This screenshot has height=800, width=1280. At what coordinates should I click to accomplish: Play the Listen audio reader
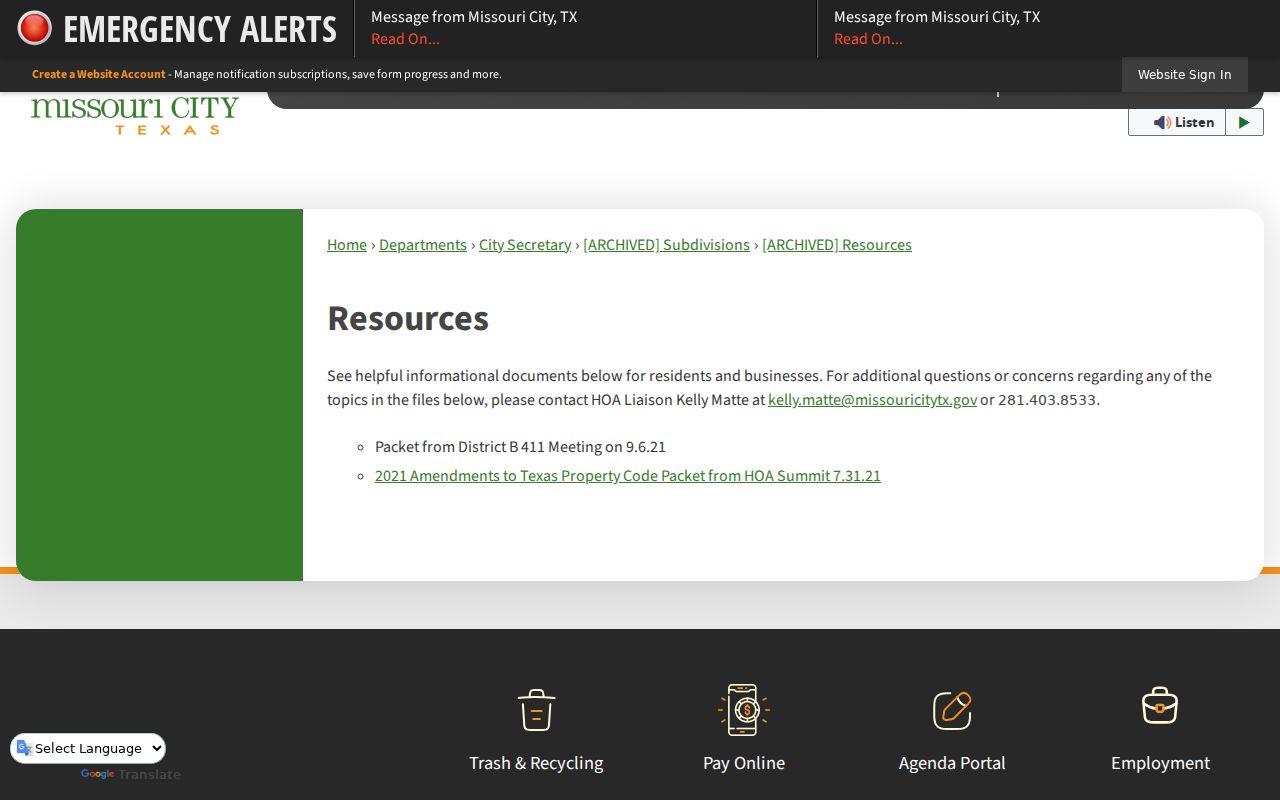[1244, 122]
